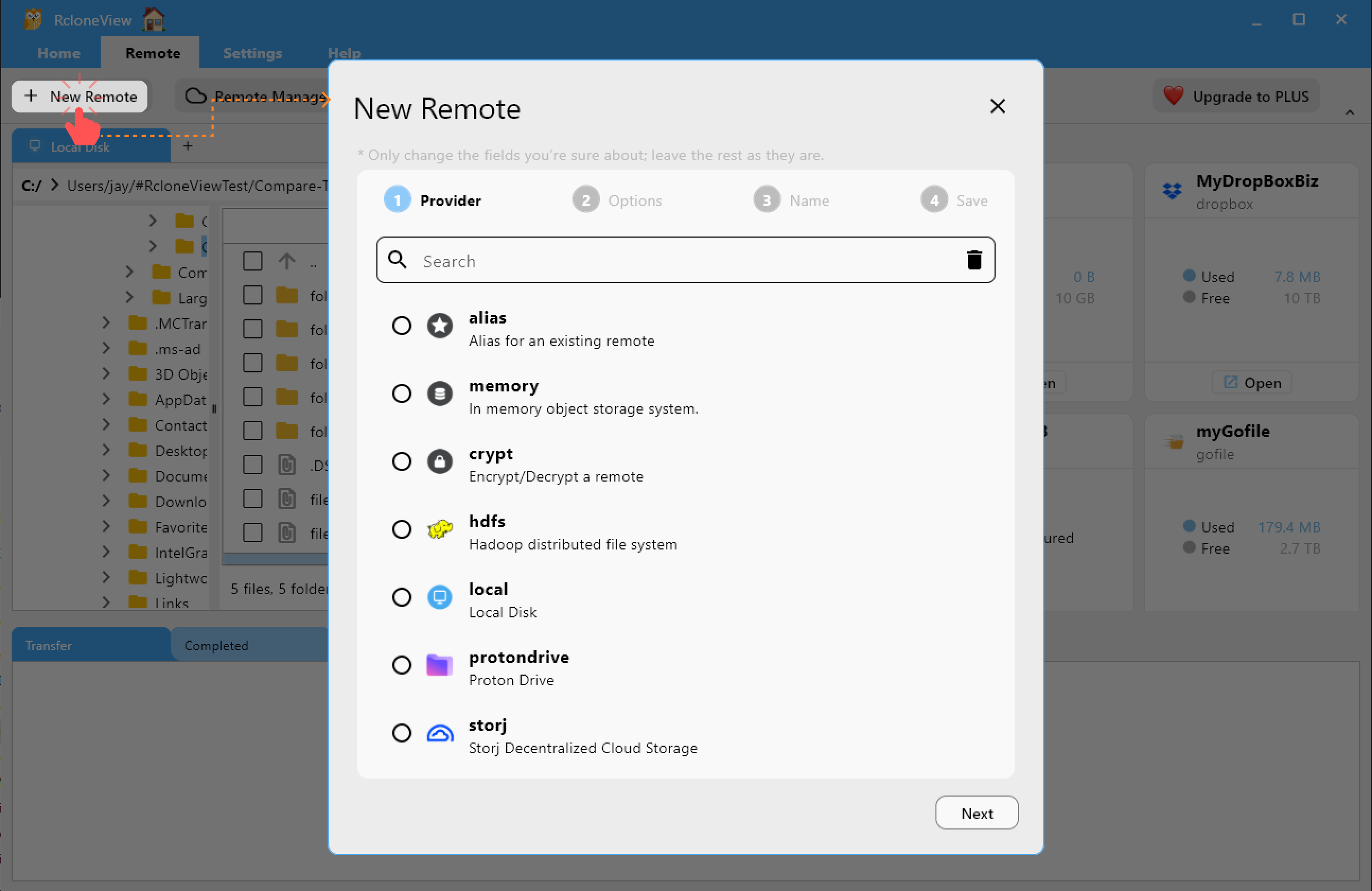Click the Lightwc folder in tree
The height and width of the screenshot is (891, 1372).
180,578
